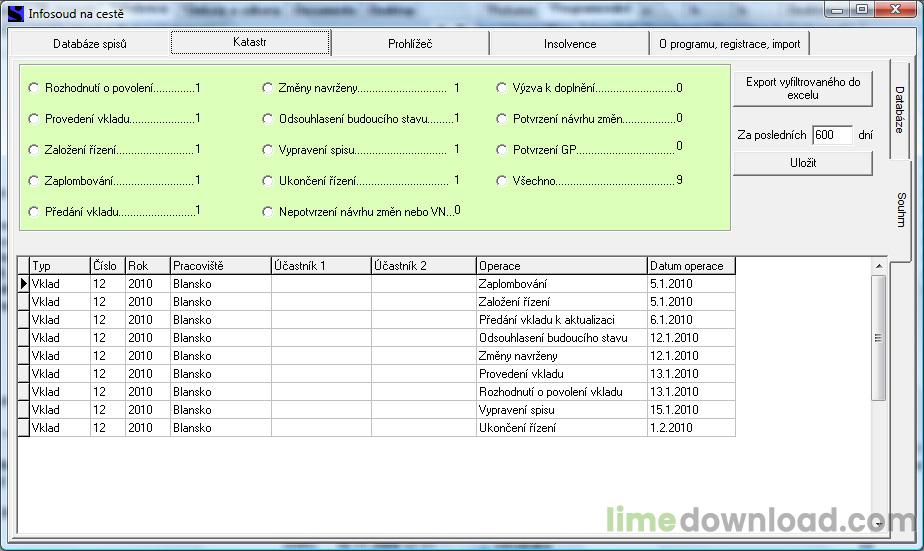The width and height of the screenshot is (924, 551).
Task: Click the 'Datum operace' column header
Action: coord(691,266)
